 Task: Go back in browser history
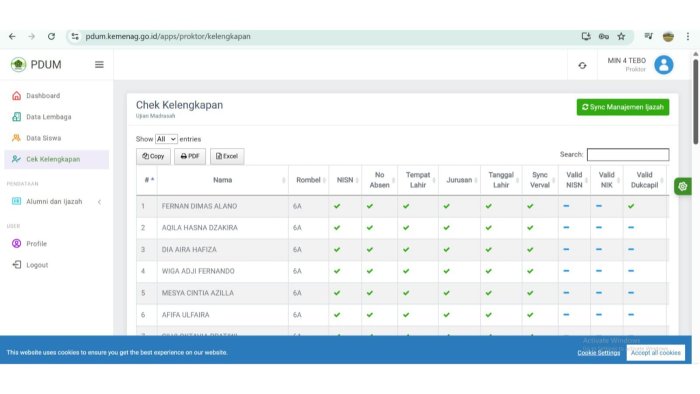coord(12,37)
